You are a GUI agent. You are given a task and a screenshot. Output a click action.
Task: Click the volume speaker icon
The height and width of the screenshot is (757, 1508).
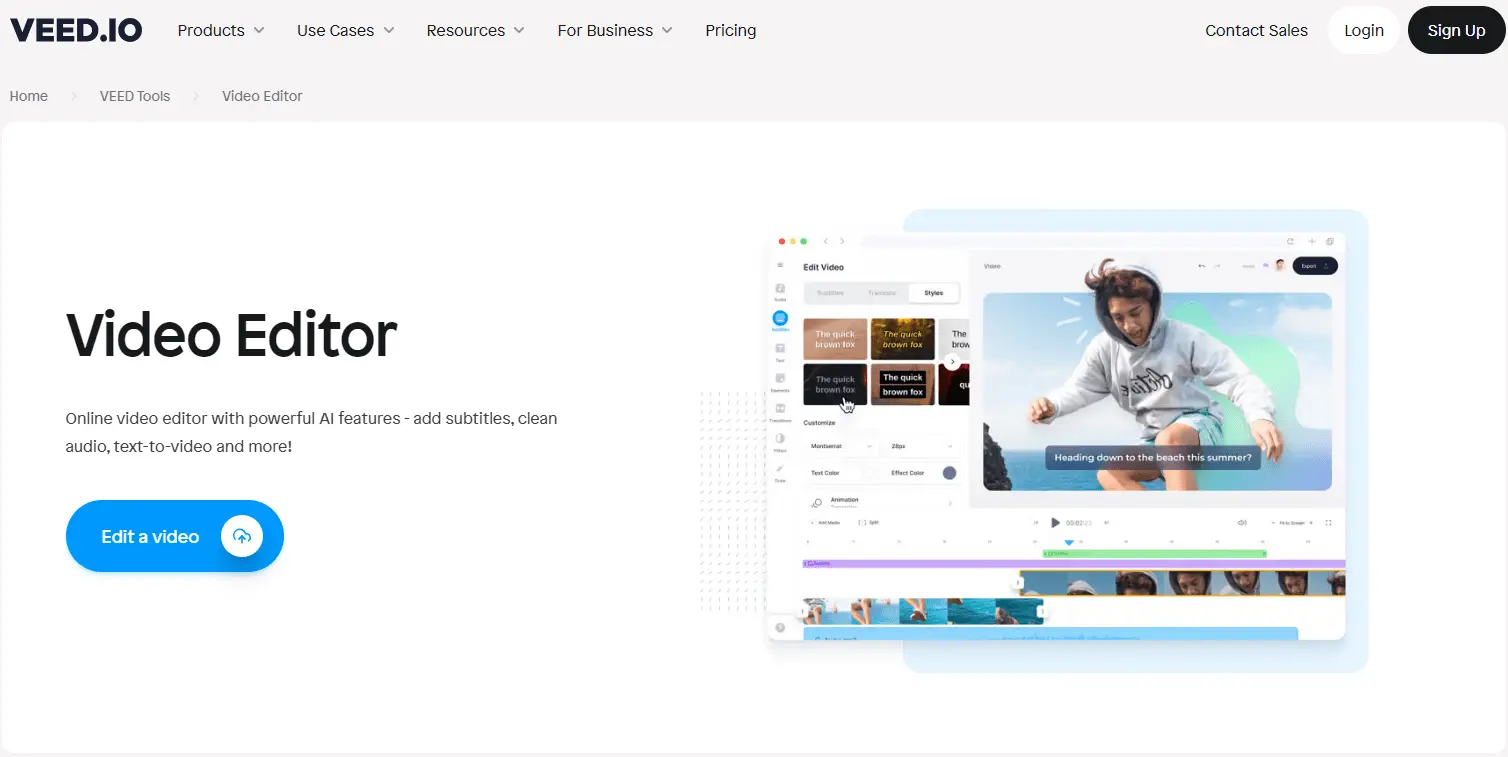coord(1242,523)
